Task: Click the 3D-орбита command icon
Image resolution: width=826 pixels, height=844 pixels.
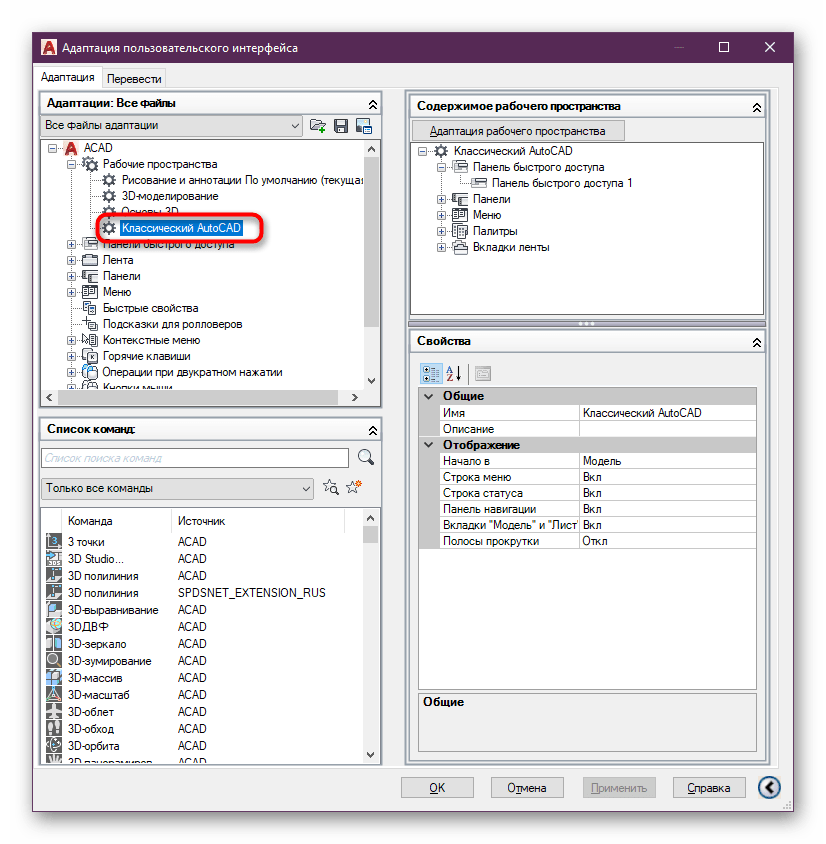Action: tap(54, 745)
